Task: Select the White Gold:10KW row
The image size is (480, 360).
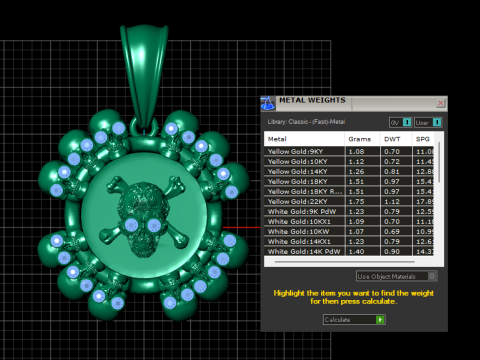Action: point(349,231)
